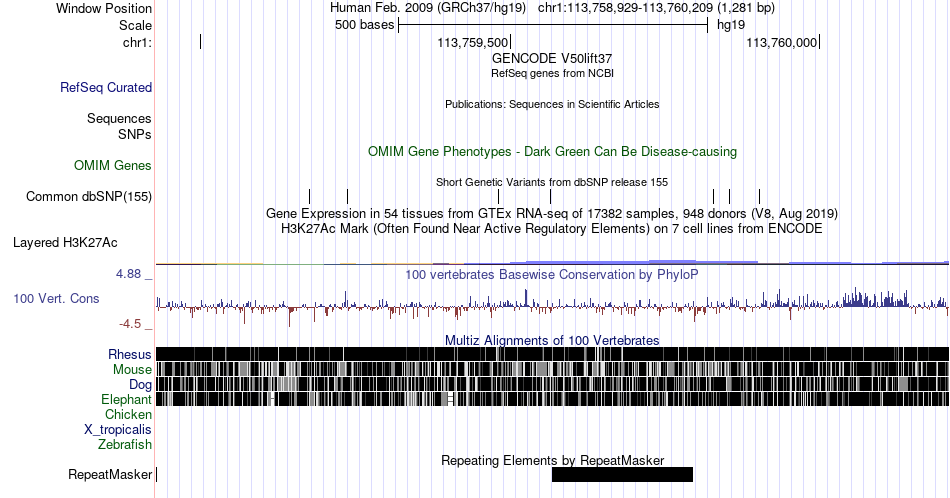
Task: Click the RepeatMasker track label
Action: coord(110,474)
